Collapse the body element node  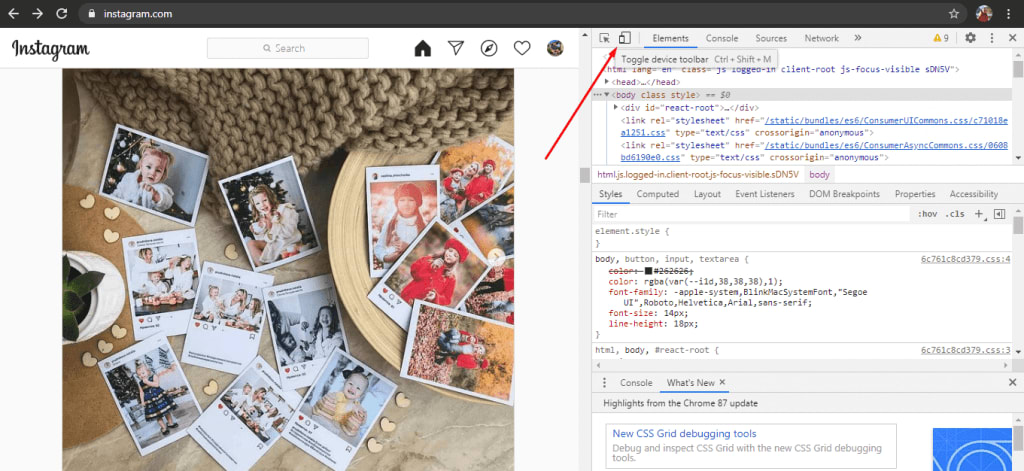(x=607, y=95)
